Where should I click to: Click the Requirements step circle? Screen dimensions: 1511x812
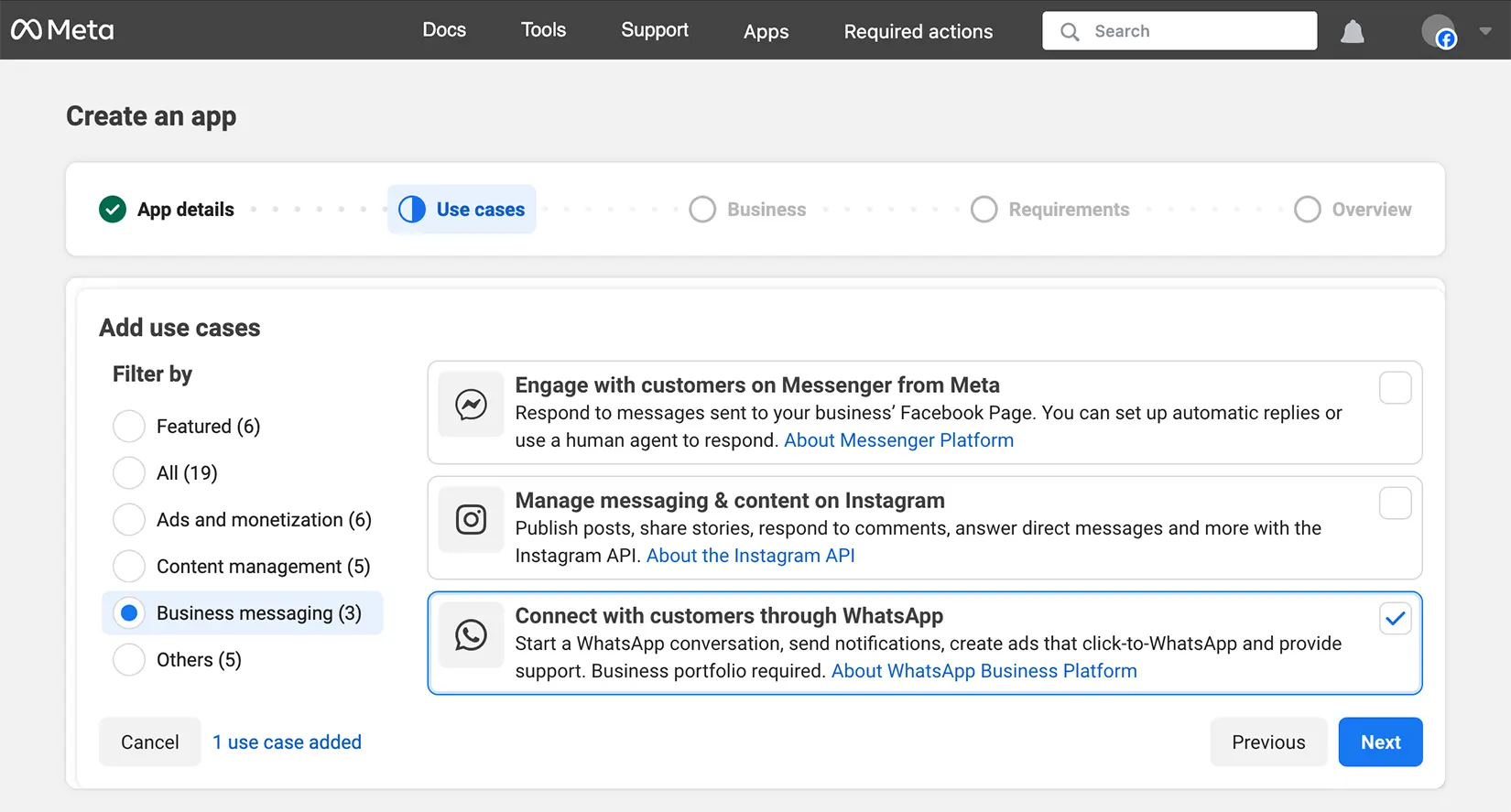(984, 210)
